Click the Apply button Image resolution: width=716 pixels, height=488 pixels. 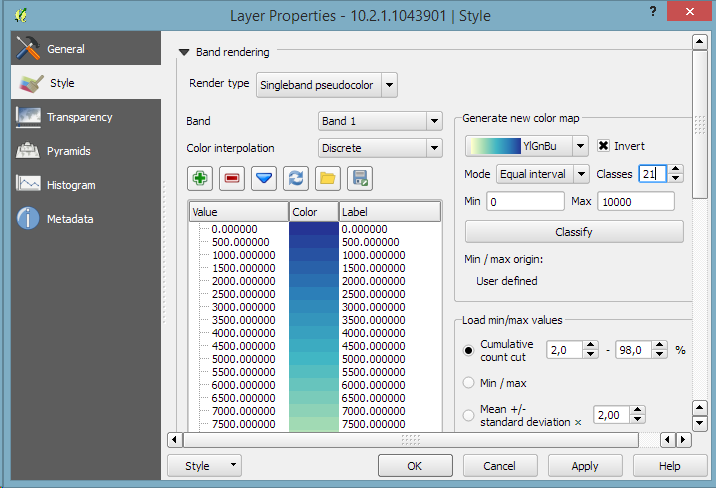(x=585, y=466)
